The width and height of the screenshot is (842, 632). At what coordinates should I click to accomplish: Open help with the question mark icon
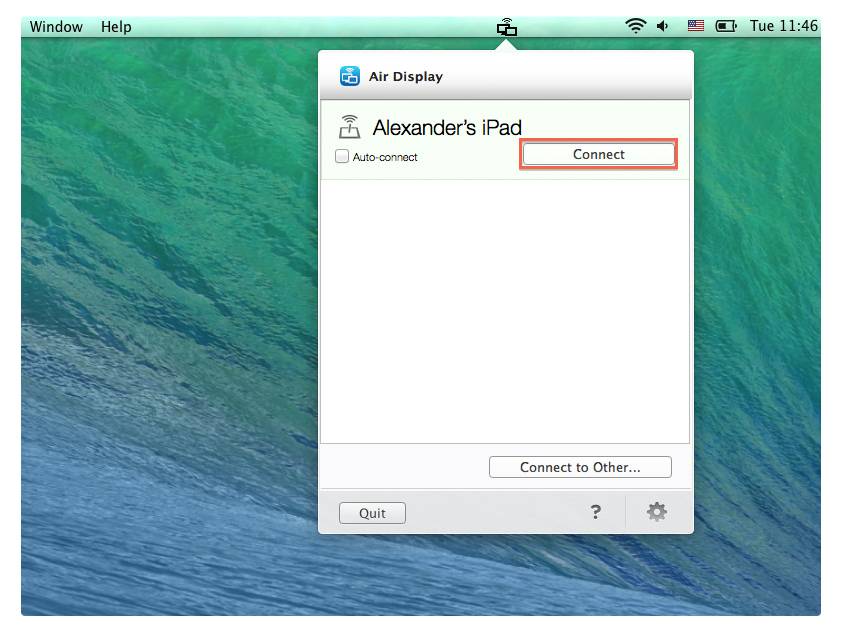pyautogui.click(x=596, y=512)
